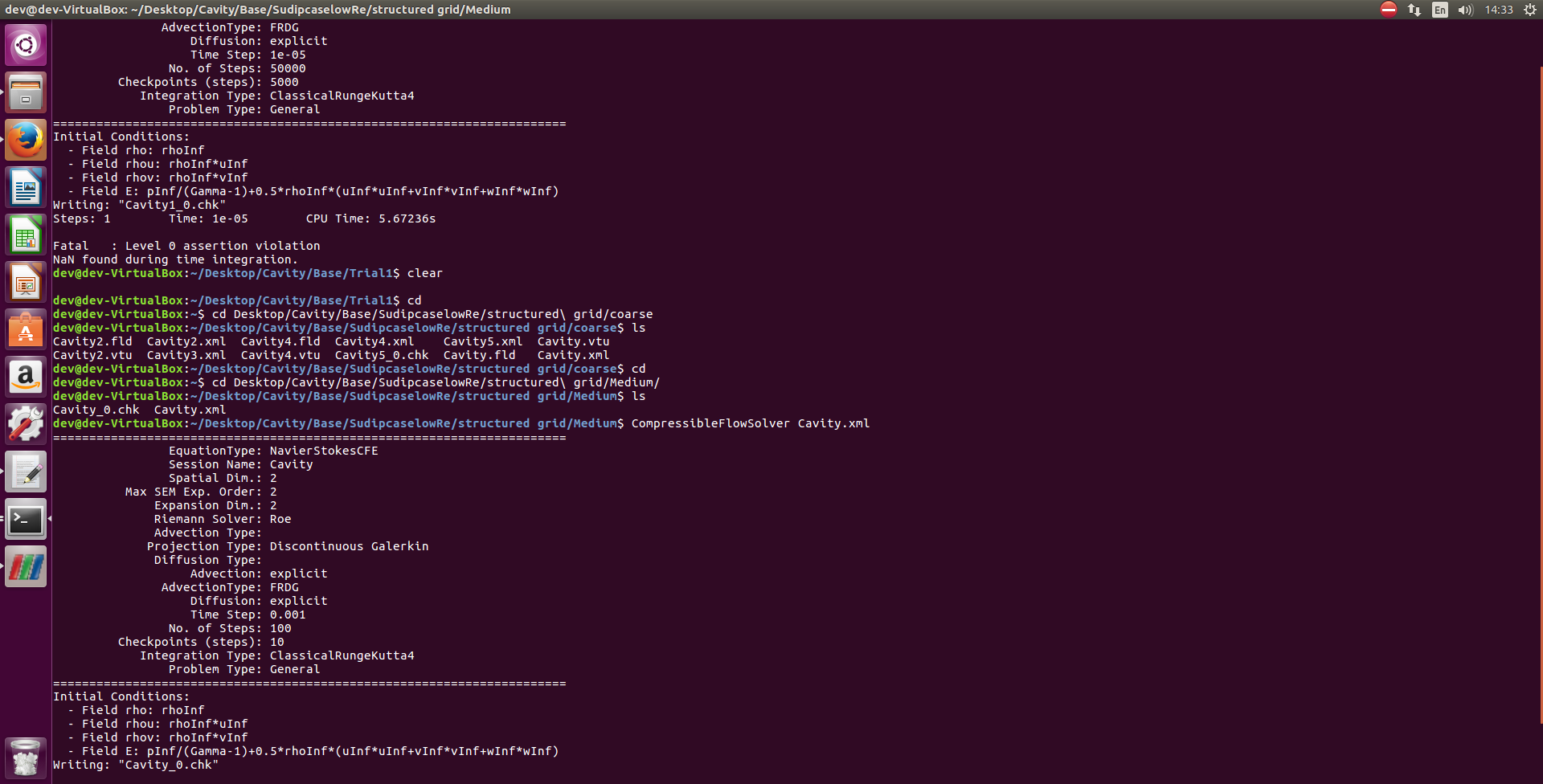Open LibreOffice Writer from launcher

pos(26,188)
